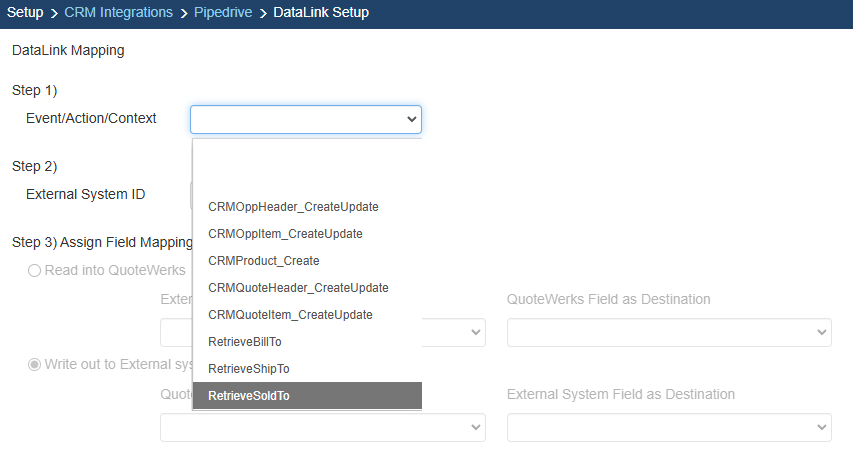Open QuoteWerks Field as Destination dropdown
This screenshot has height=452, width=853.
pyautogui.click(x=669, y=332)
